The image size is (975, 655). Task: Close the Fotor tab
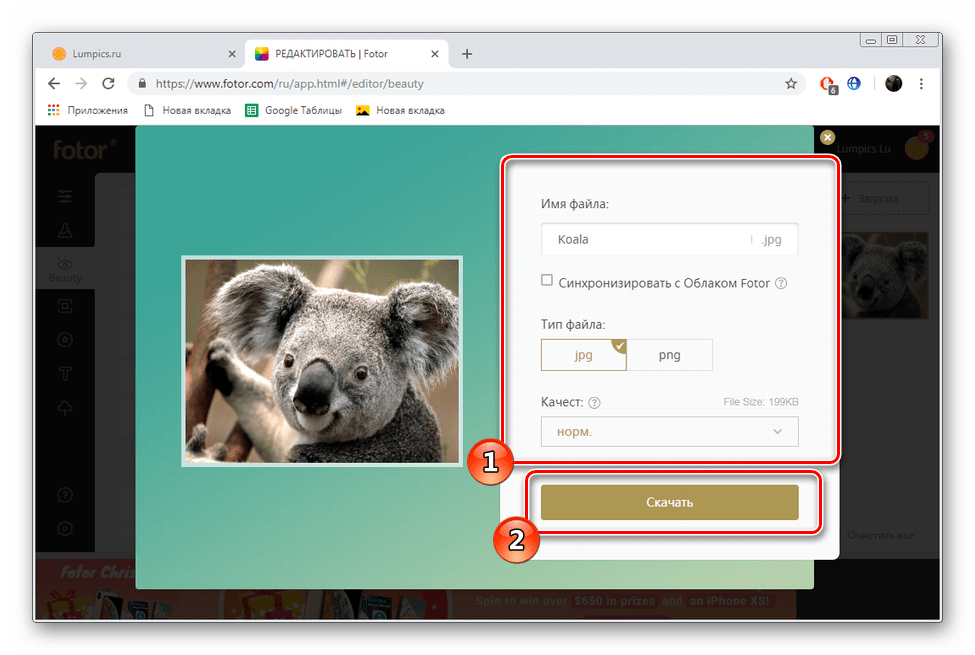[435, 54]
